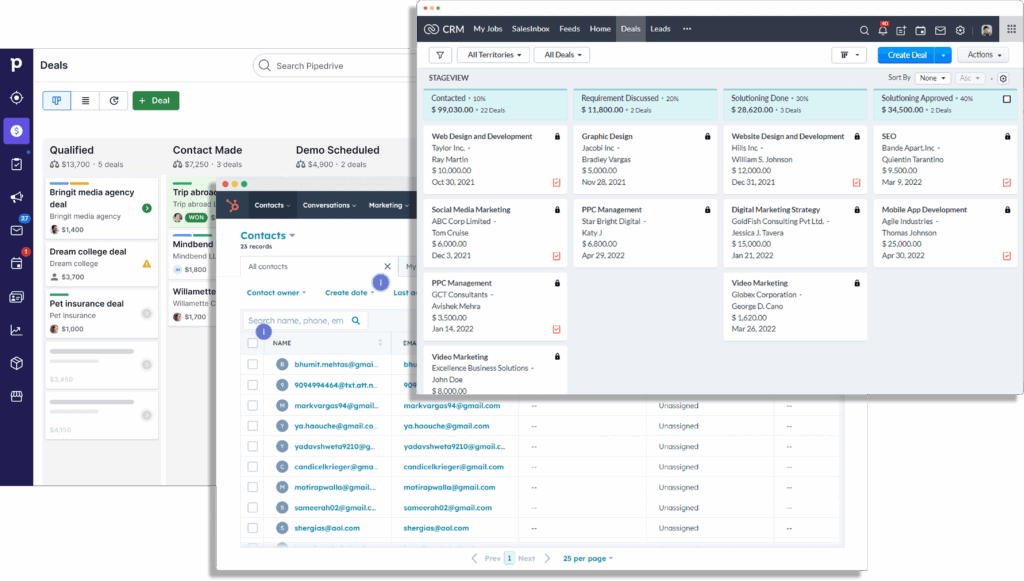1024x581 pixels.
Task: Tick checkbox for yadavshweta9210 contact row
Action: point(253,447)
